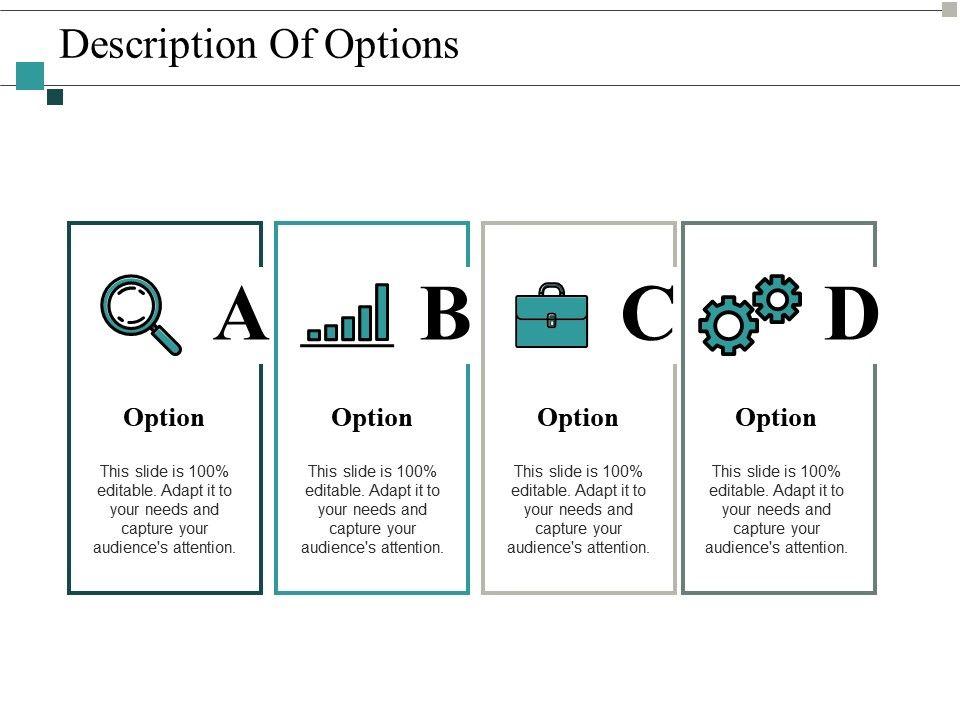The height and width of the screenshot is (720, 960).
Task: Select the large letter A
Action: click(242, 316)
